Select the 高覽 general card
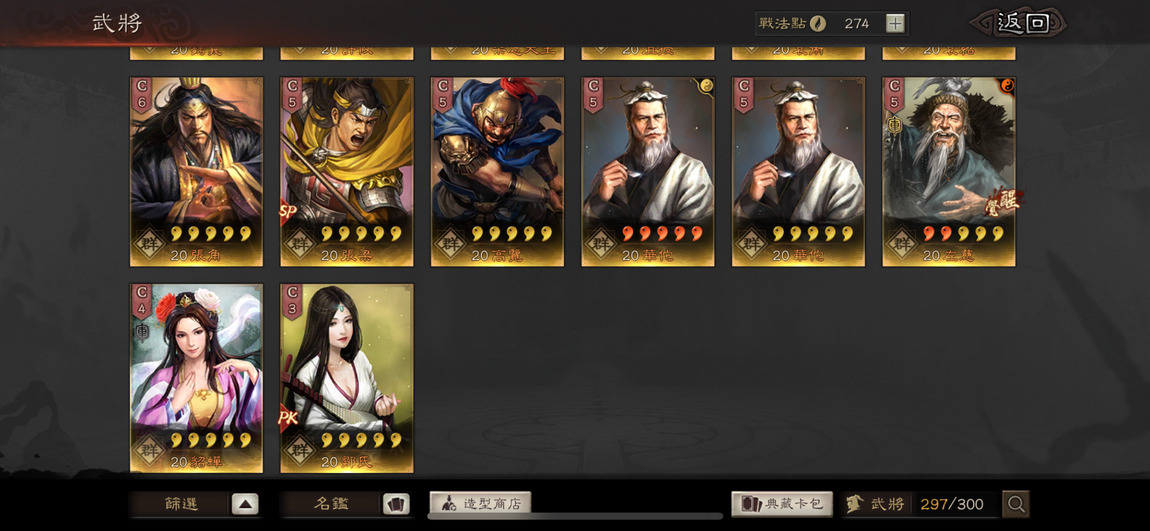 (497, 172)
